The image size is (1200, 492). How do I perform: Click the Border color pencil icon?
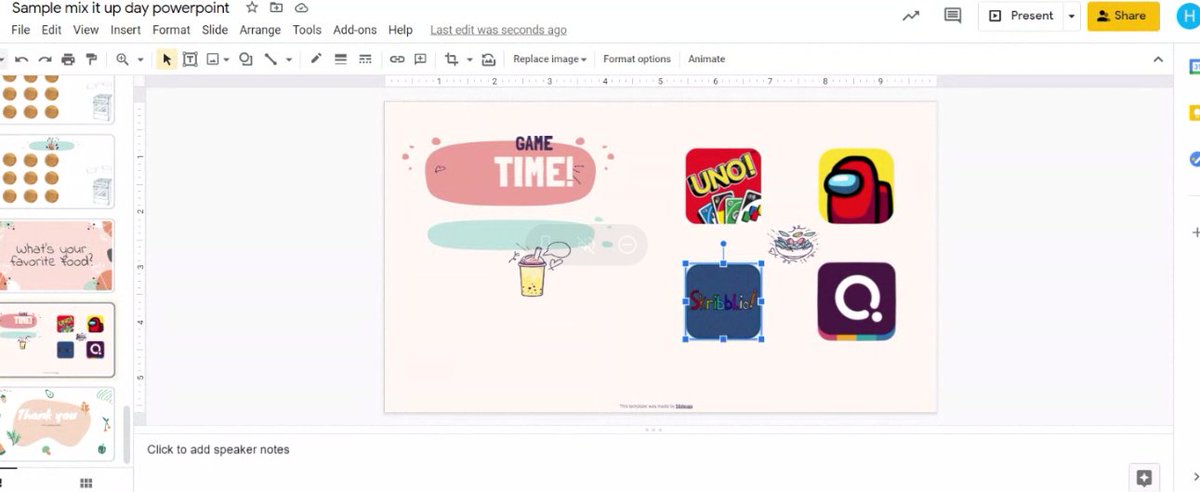click(x=317, y=59)
